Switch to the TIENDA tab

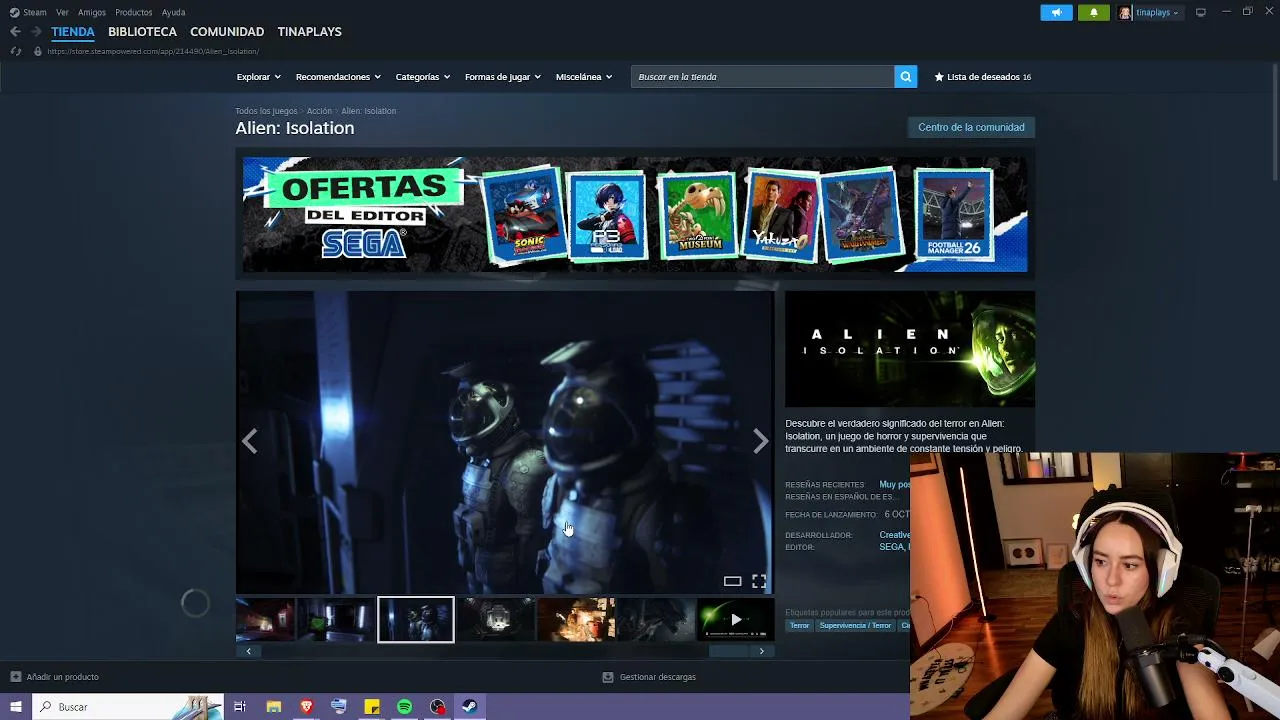[x=73, y=32]
